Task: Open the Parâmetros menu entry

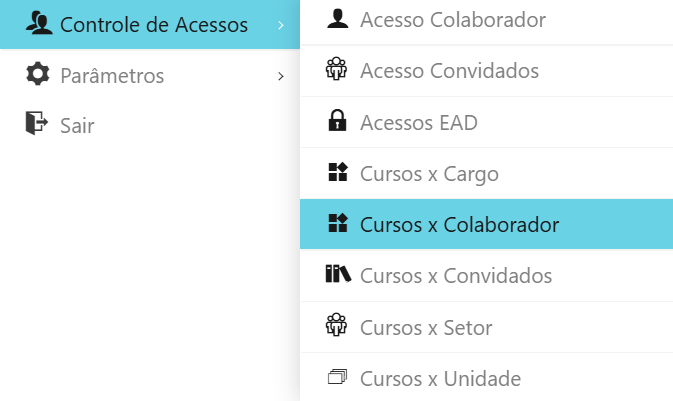Action: [150, 76]
